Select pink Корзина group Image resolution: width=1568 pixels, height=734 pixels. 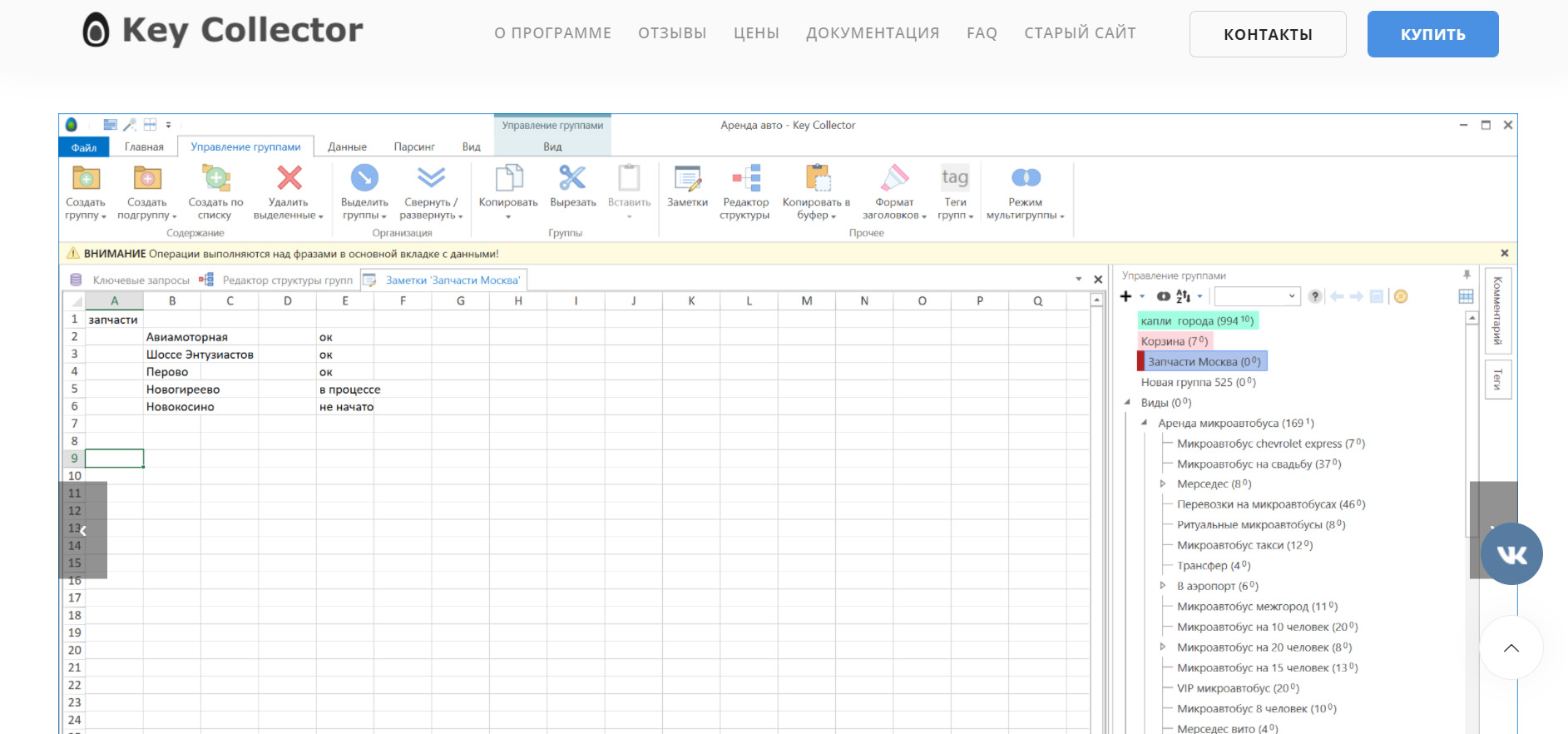click(1175, 341)
